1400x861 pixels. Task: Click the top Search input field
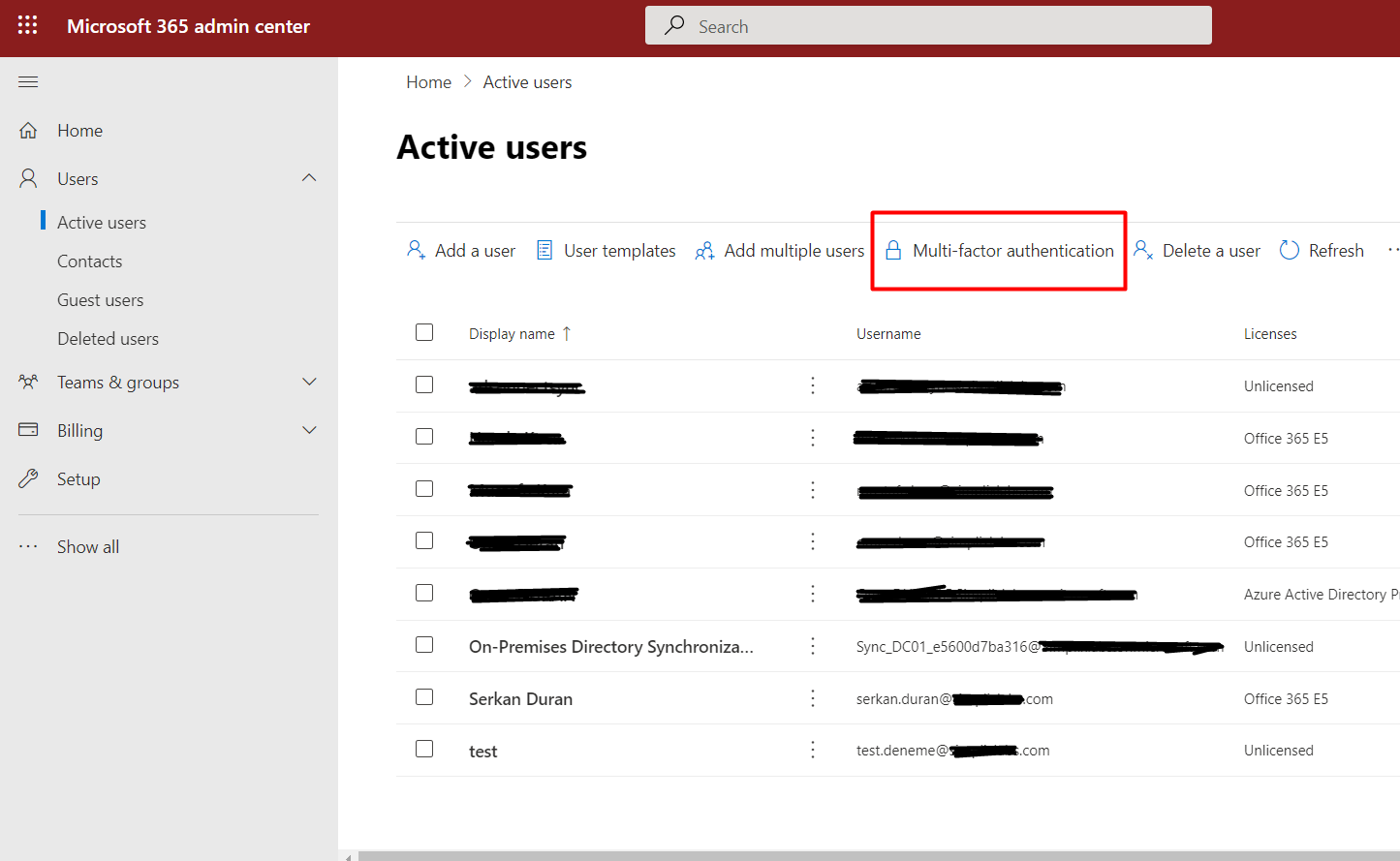pos(928,25)
